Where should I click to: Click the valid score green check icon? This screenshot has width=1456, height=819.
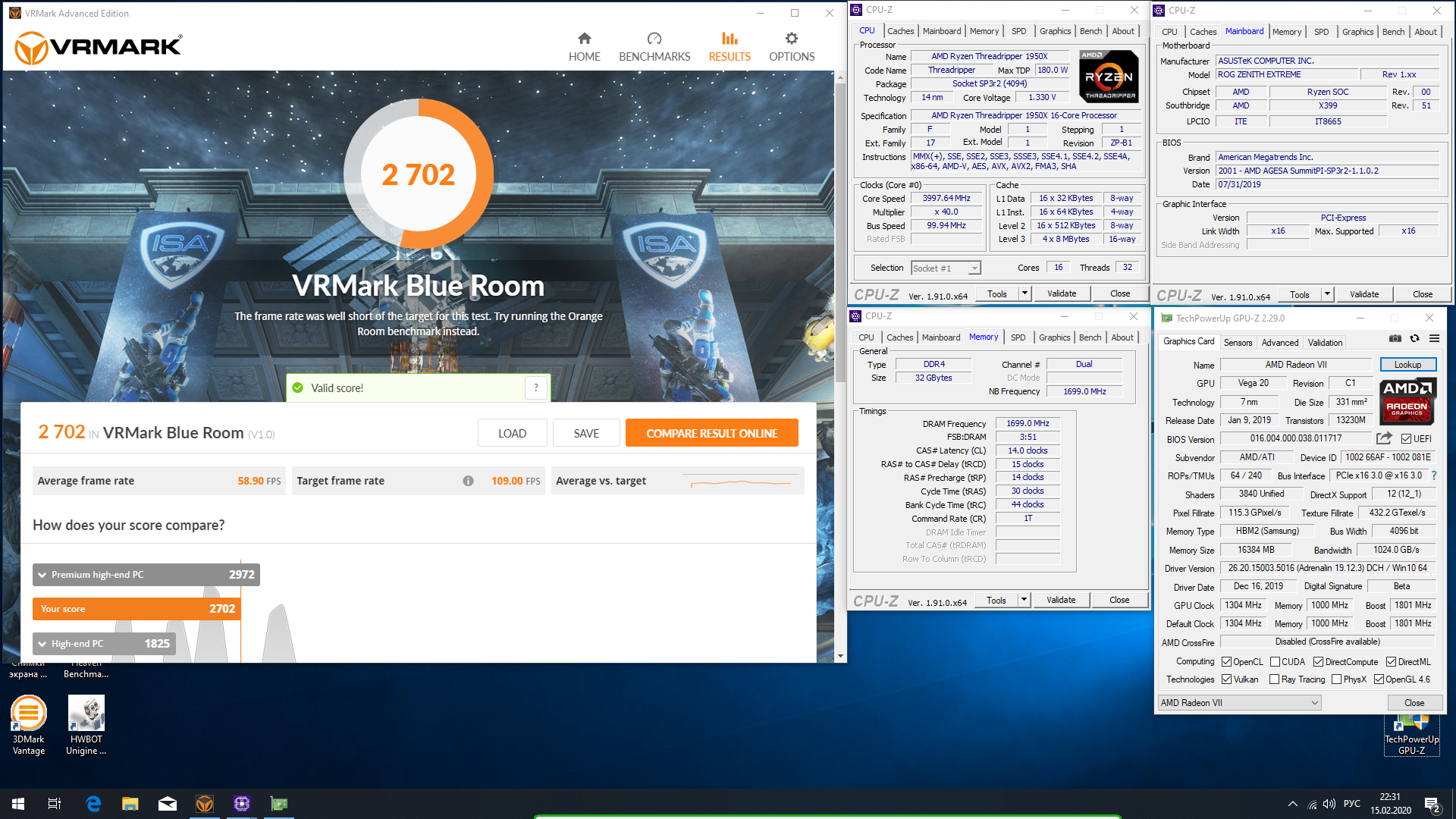[x=298, y=388]
